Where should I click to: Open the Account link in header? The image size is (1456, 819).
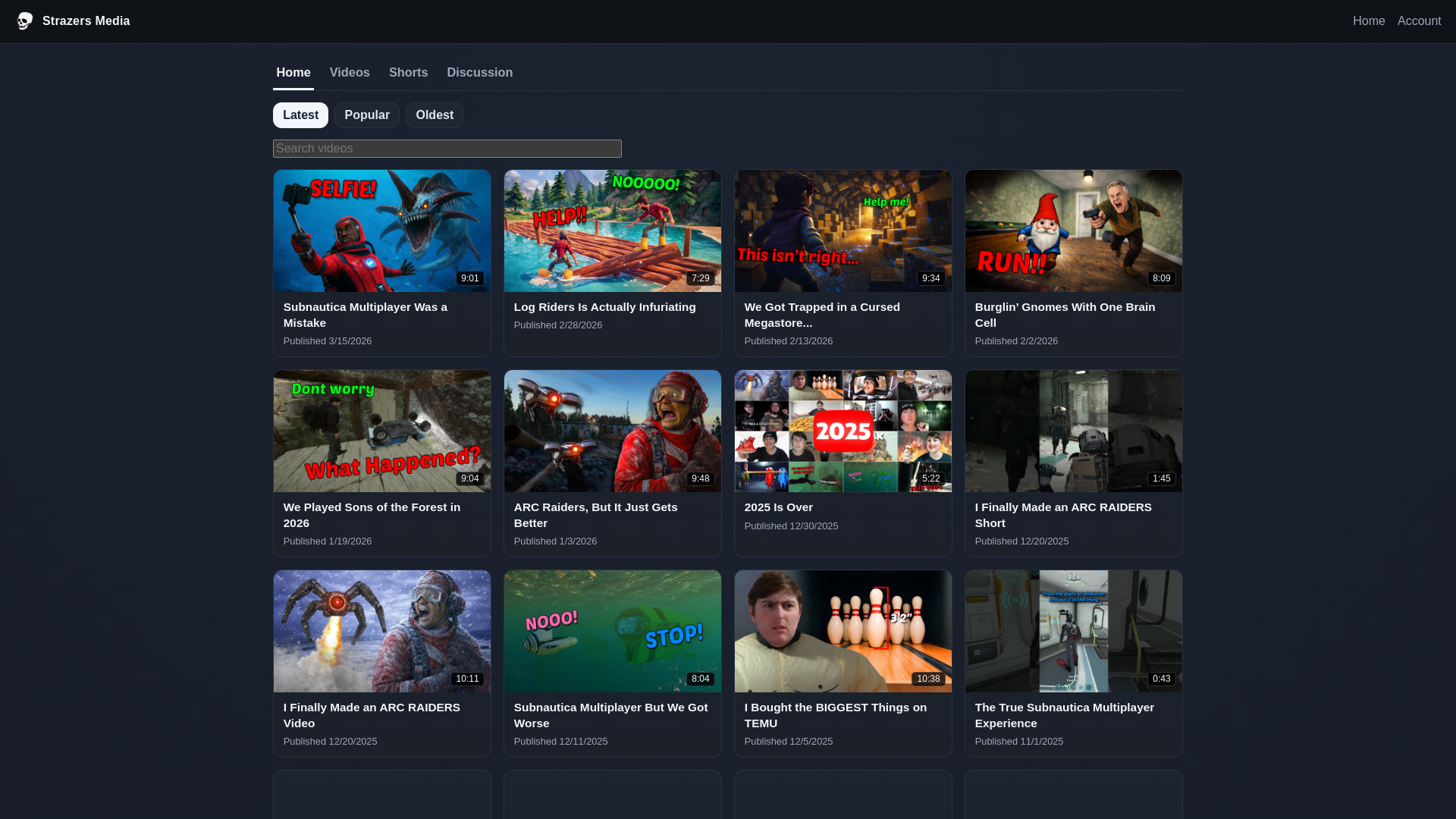(1419, 21)
